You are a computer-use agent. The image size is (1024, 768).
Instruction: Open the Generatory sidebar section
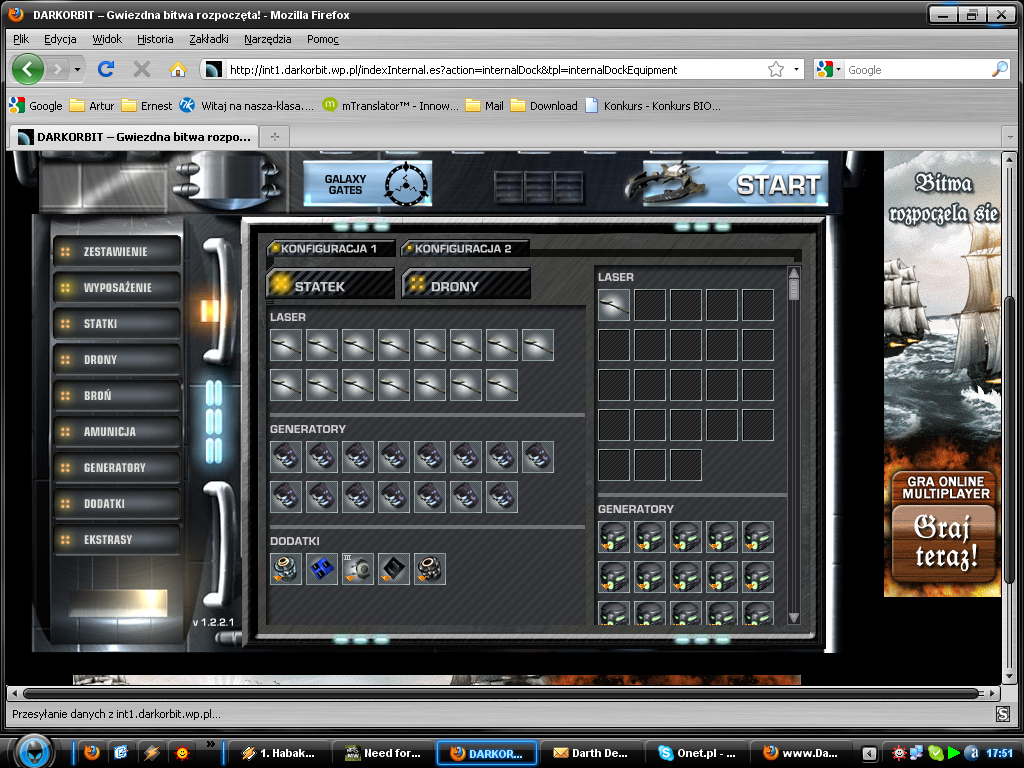click(x=116, y=468)
